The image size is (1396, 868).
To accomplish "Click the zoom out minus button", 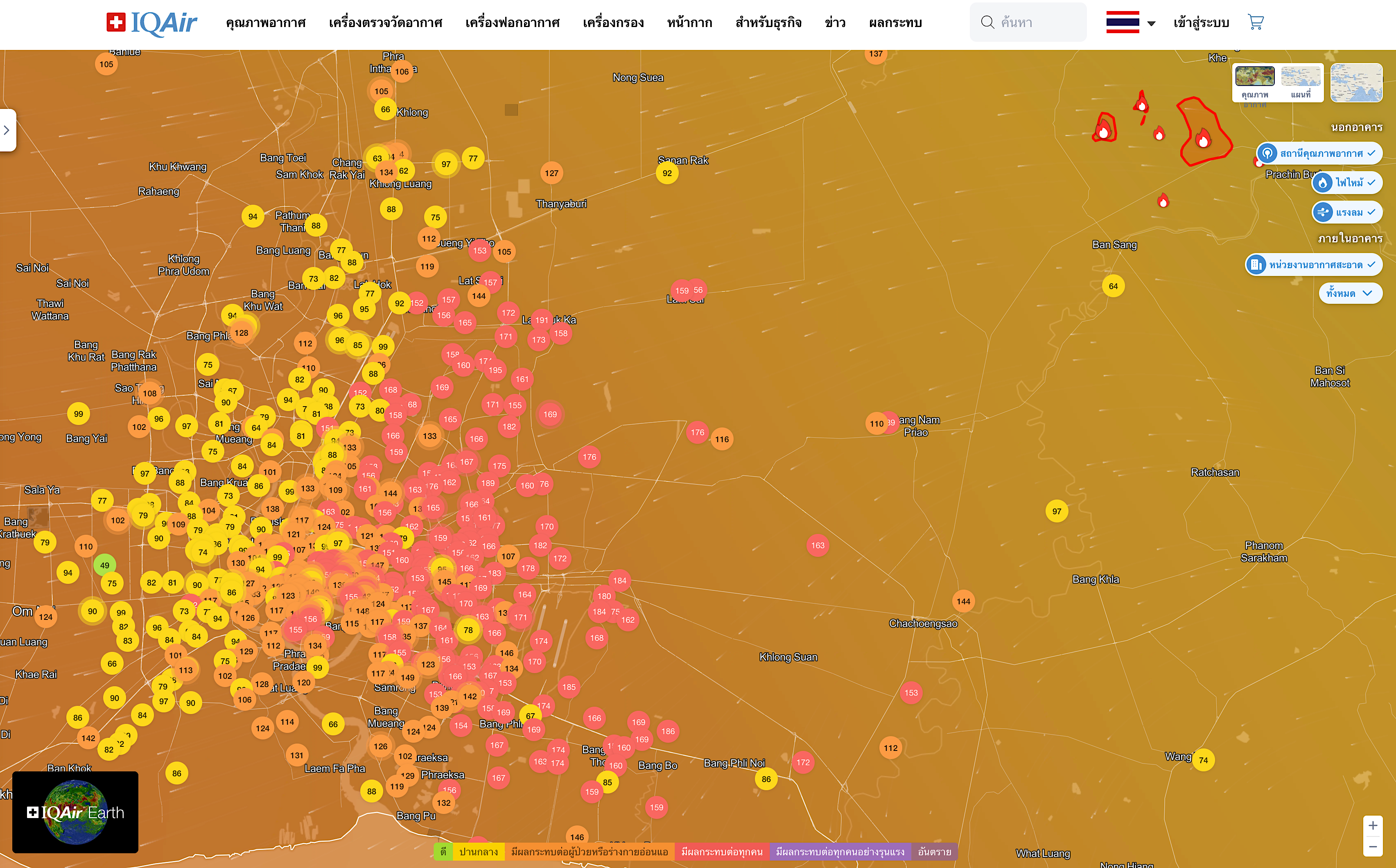I will (x=1373, y=847).
